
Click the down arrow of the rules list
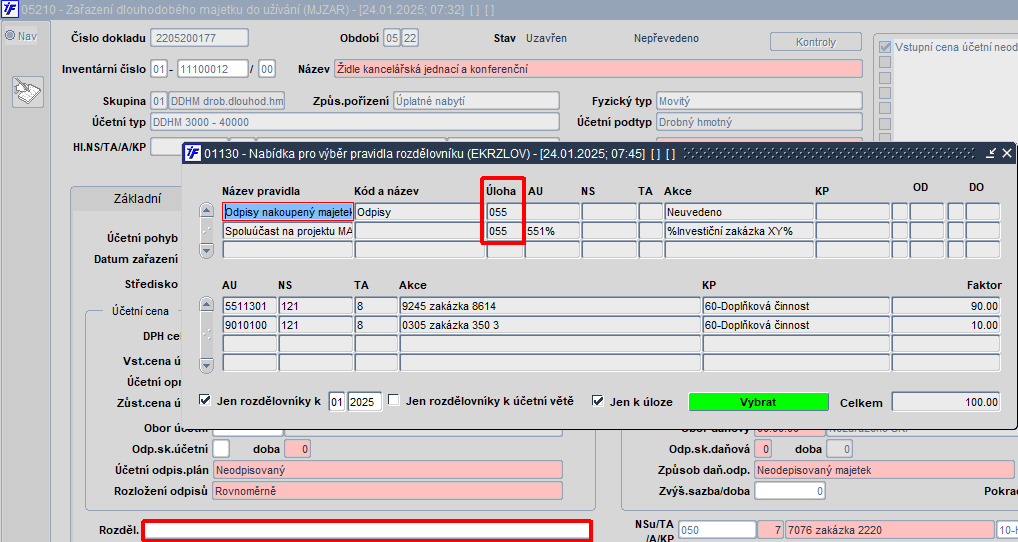(206, 250)
